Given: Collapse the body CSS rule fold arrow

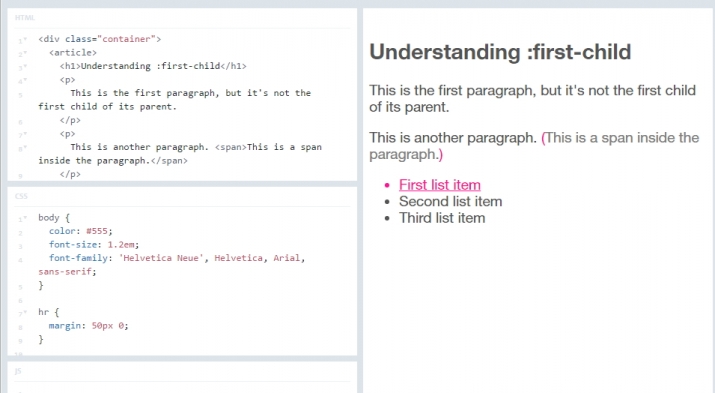Looking at the screenshot, I should pos(26,218).
